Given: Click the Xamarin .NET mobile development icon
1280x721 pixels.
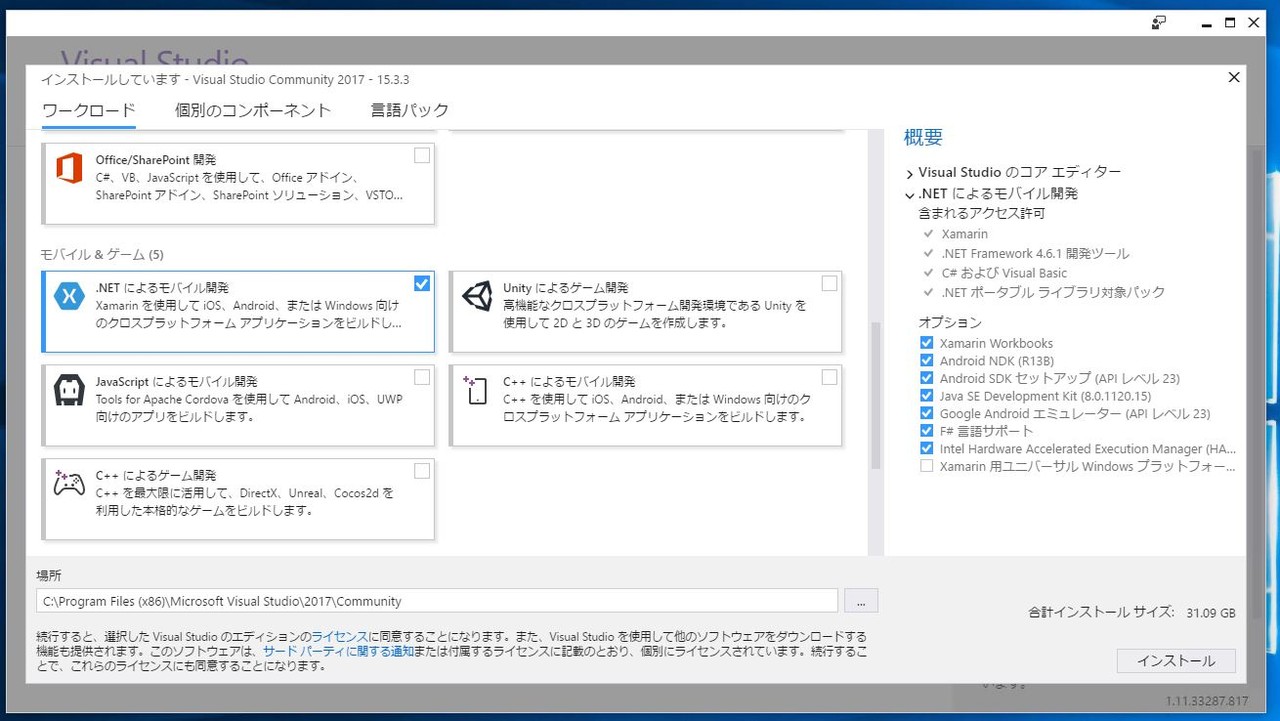Looking at the screenshot, I should pyautogui.click(x=69, y=296).
